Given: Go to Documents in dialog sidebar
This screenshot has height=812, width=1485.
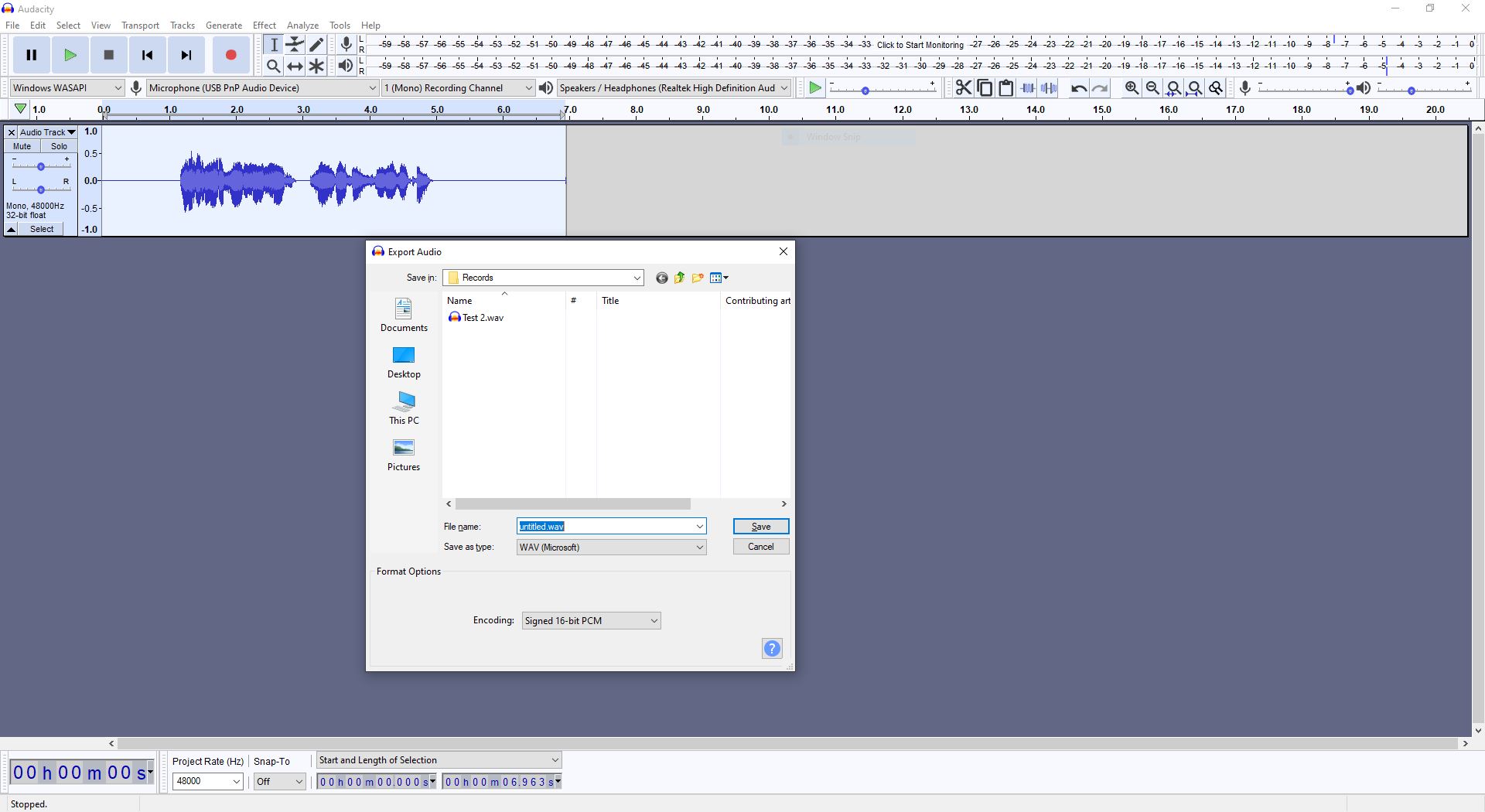Looking at the screenshot, I should (x=404, y=316).
